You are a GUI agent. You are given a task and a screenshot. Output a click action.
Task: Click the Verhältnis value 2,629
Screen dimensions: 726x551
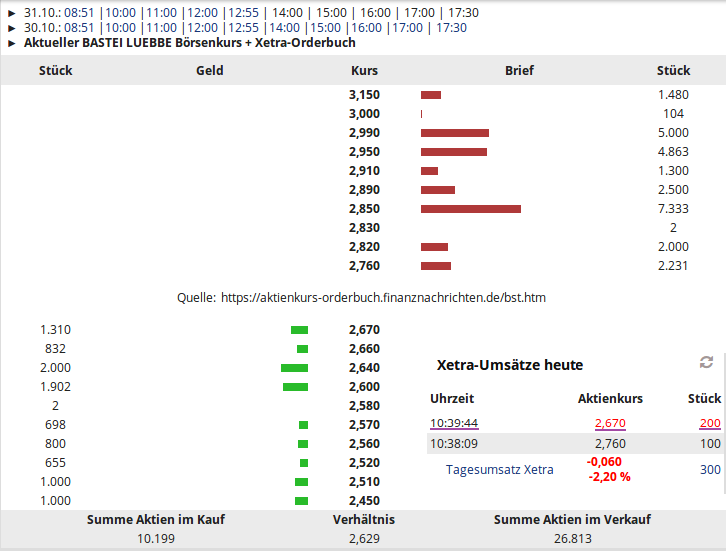coord(364,539)
